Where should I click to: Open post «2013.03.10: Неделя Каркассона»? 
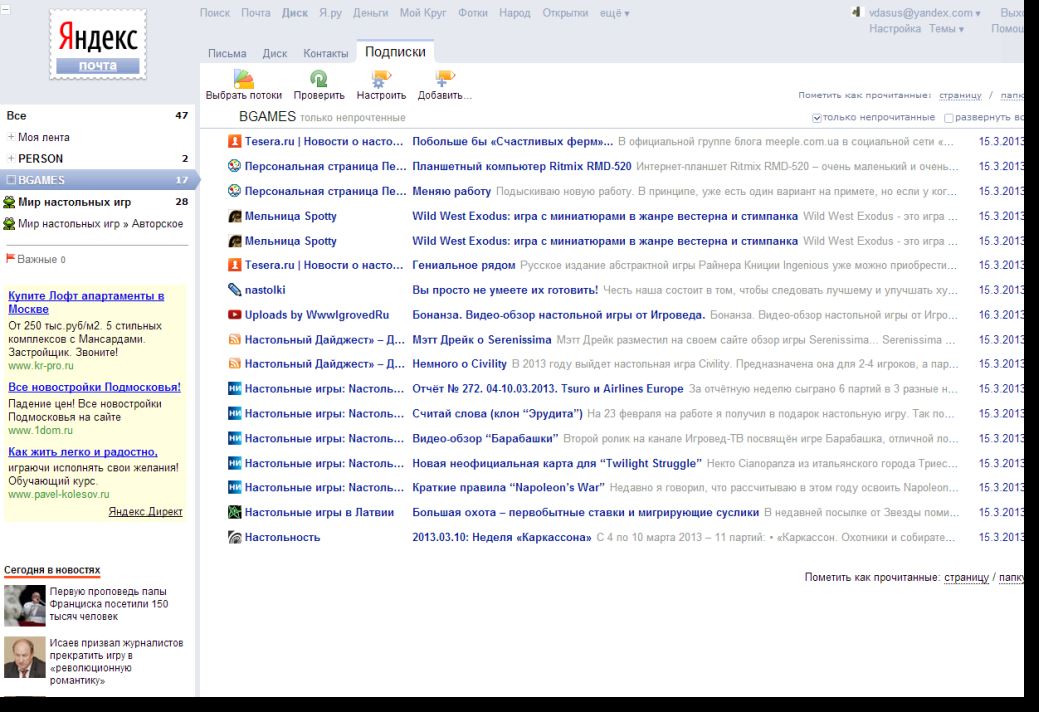[502, 537]
